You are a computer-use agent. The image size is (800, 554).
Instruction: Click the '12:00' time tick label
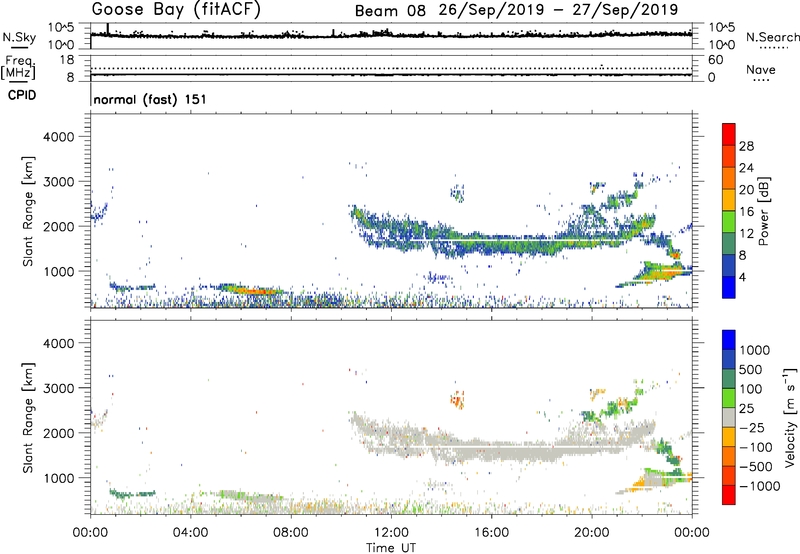[391, 533]
